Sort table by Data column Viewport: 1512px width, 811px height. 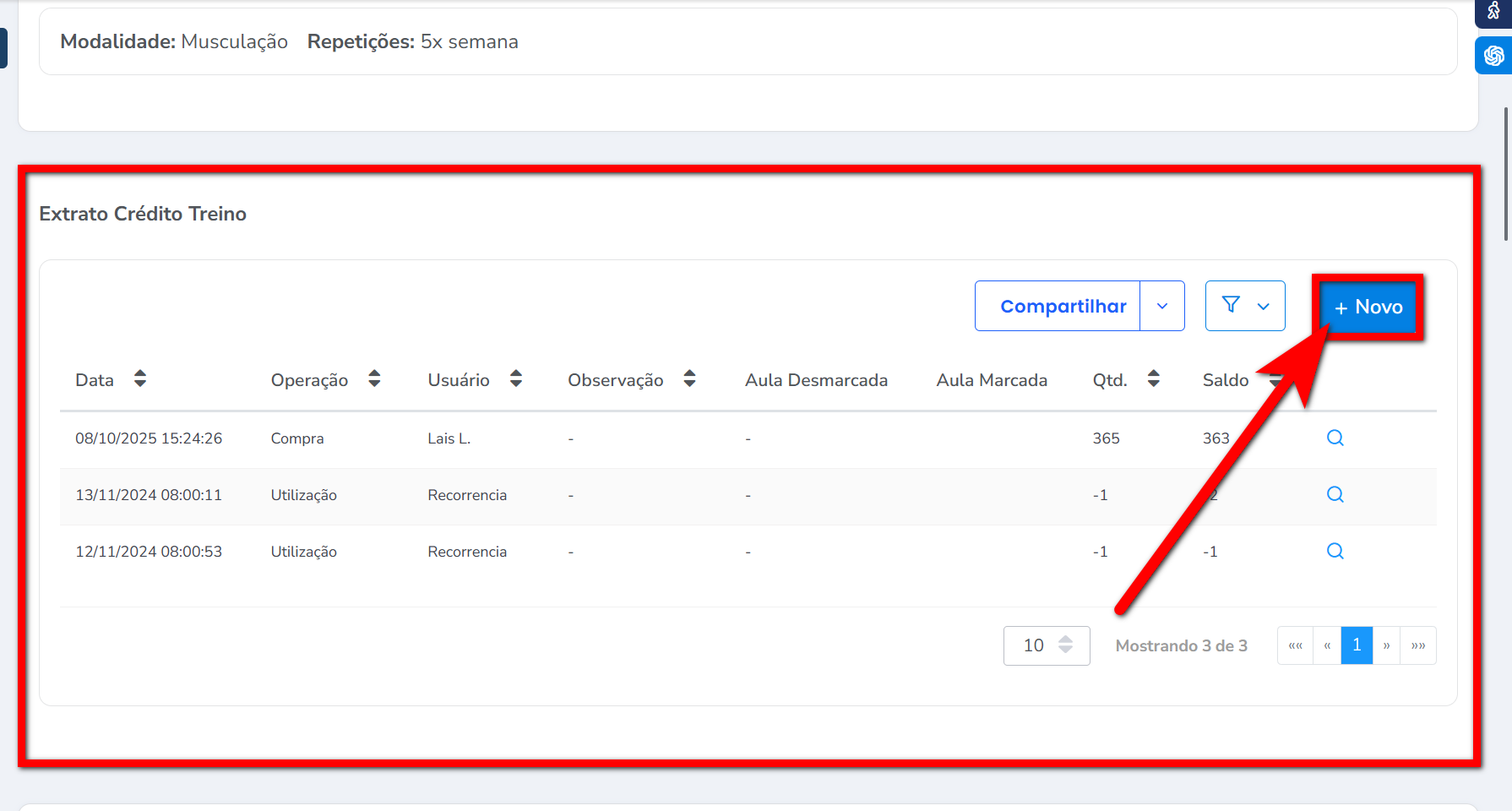pyautogui.click(x=140, y=379)
